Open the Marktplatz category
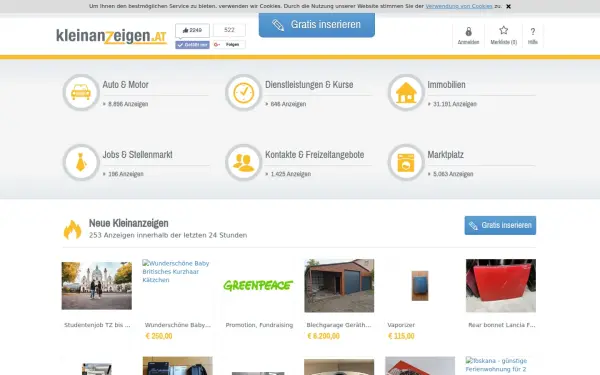 coord(445,155)
